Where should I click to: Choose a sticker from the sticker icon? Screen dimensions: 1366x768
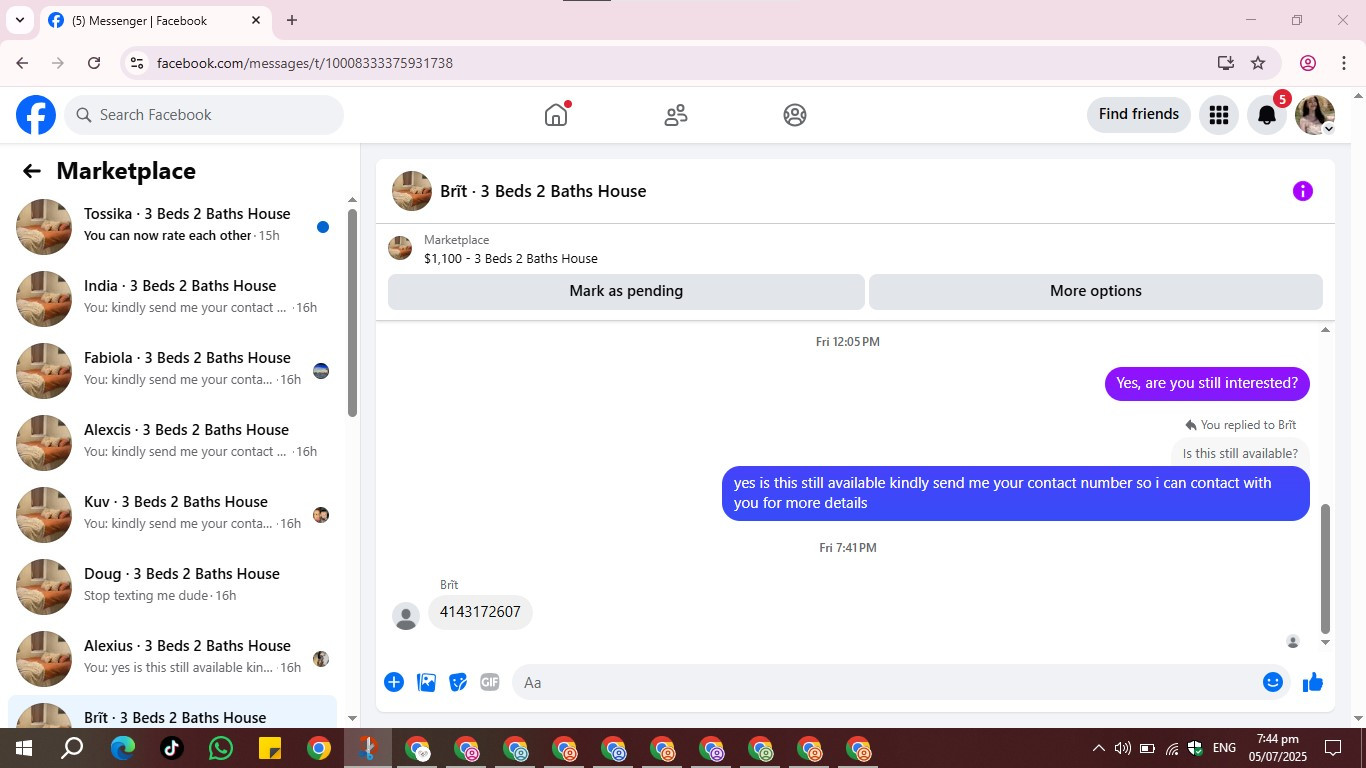(x=458, y=682)
